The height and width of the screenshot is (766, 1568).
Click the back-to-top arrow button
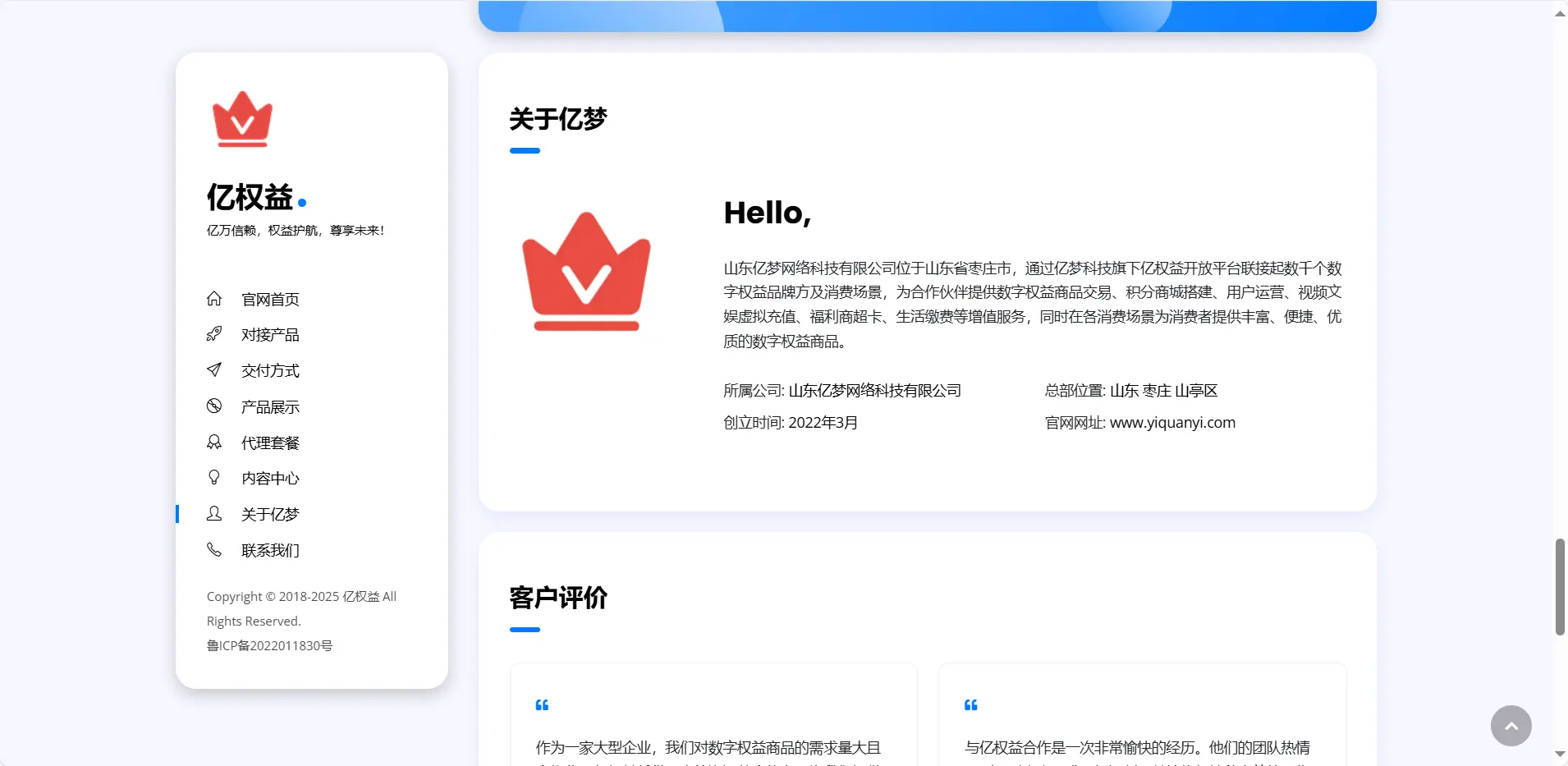click(1511, 726)
